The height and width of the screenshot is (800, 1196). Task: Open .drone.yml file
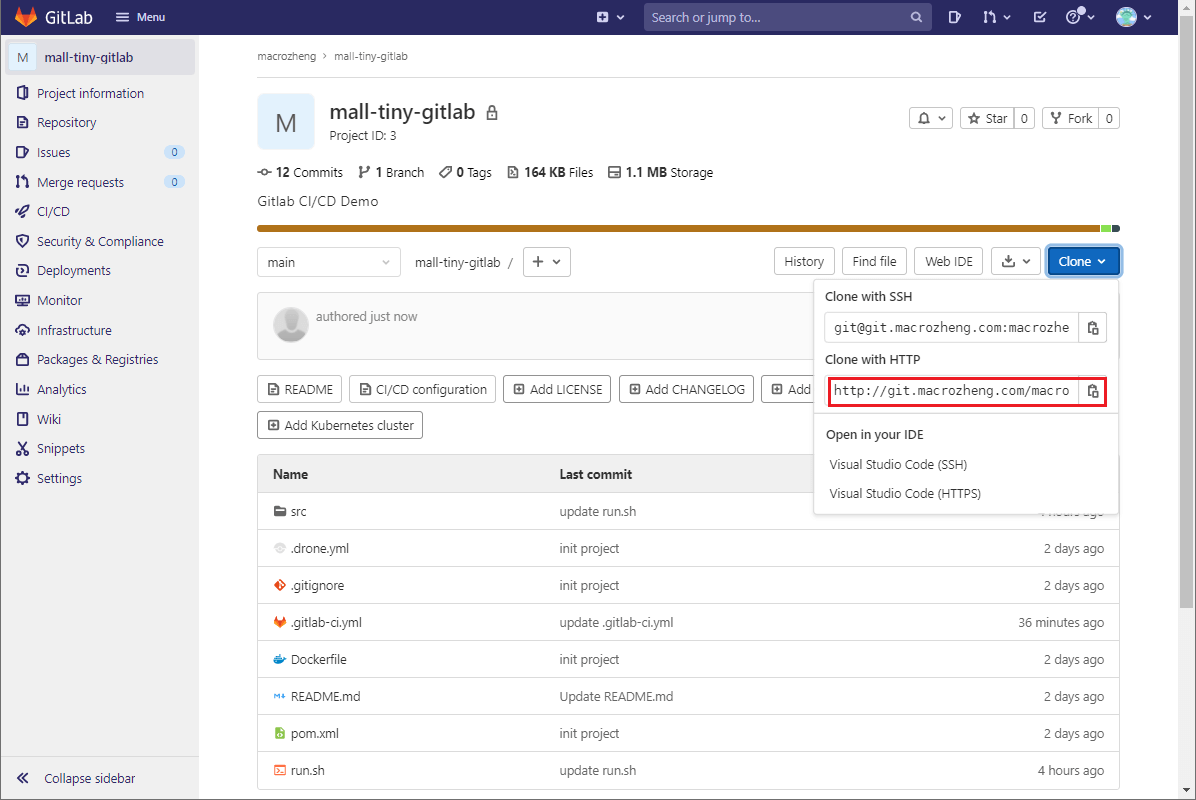click(x=320, y=548)
